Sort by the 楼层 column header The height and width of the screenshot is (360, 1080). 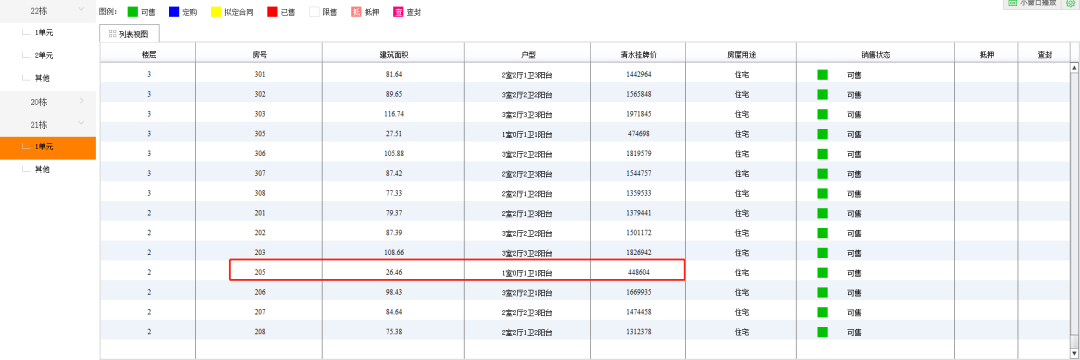click(x=148, y=53)
